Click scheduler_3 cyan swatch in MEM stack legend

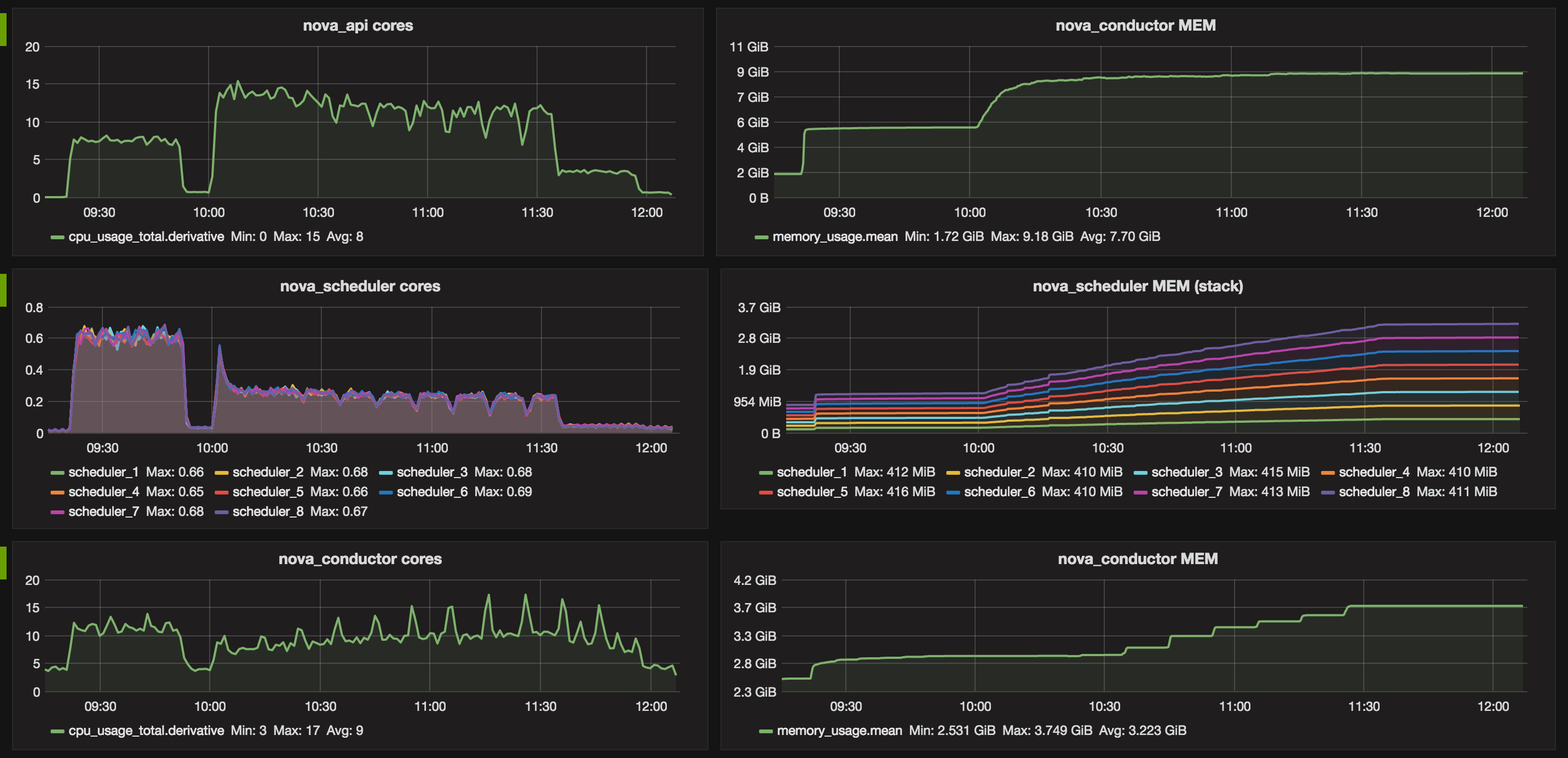[1141, 473]
